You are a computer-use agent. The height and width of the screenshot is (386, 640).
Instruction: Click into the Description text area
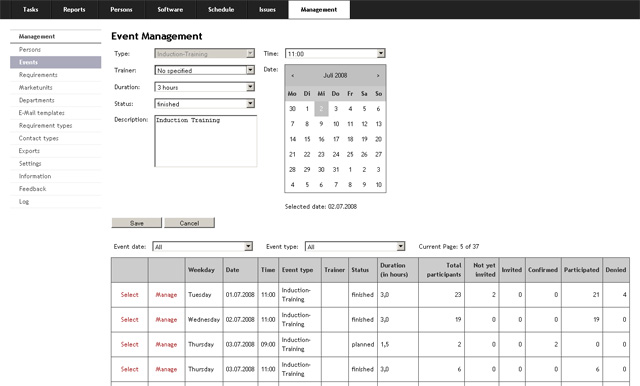206,141
